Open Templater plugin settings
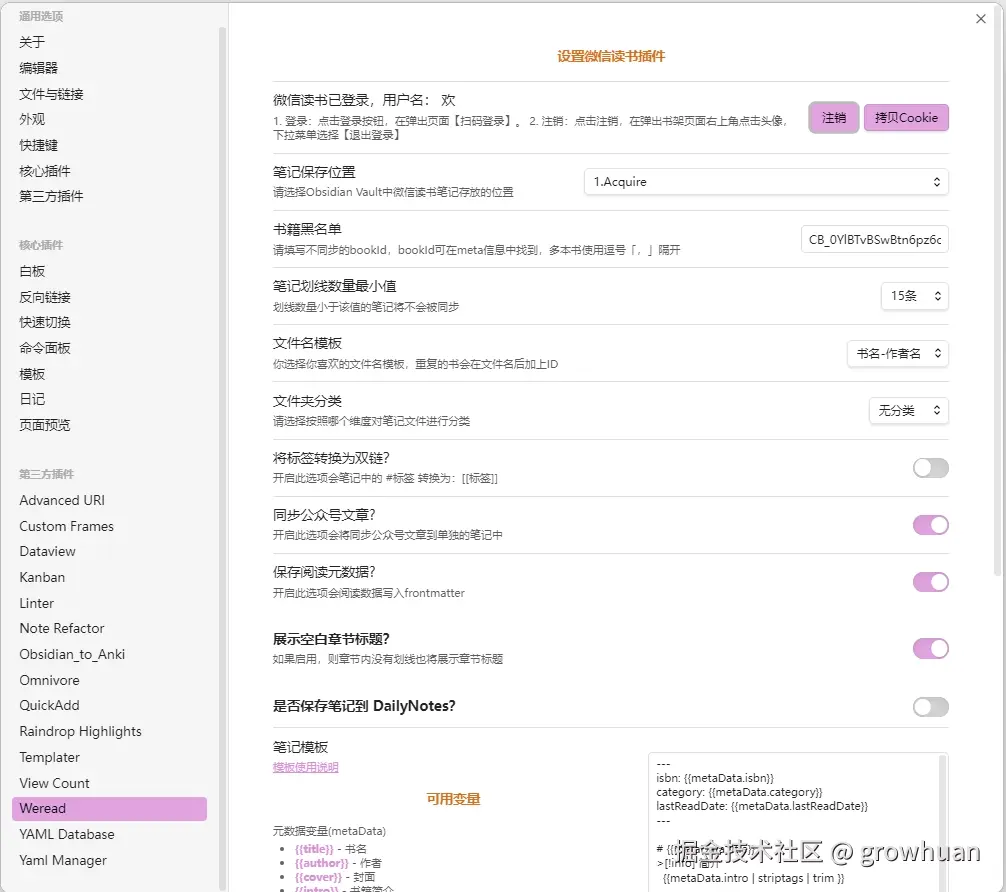The width and height of the screenshot is (1006, 892). point(49,757)
